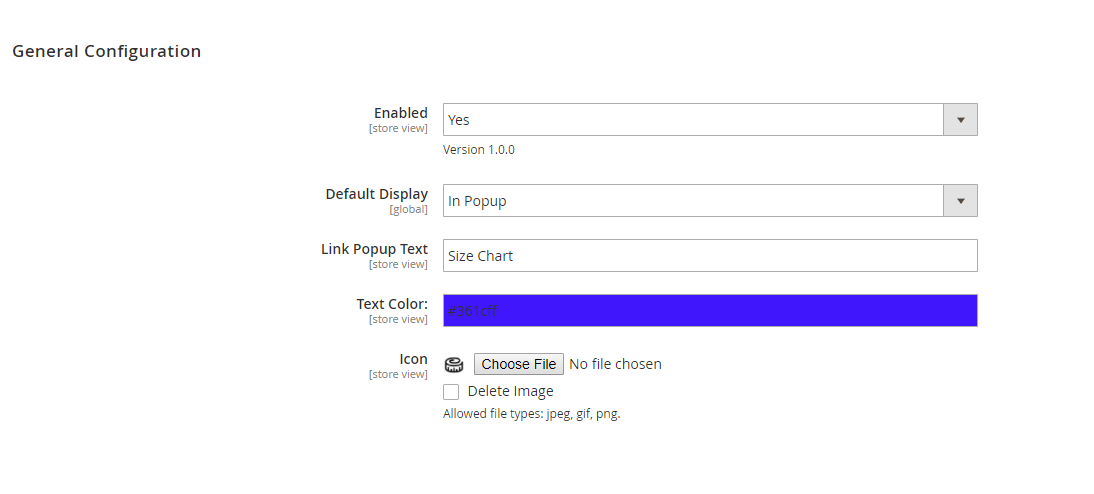1094x494 pixels.
Task: Open the Default Display select showing In Popup
Action: tap(710, 201)
